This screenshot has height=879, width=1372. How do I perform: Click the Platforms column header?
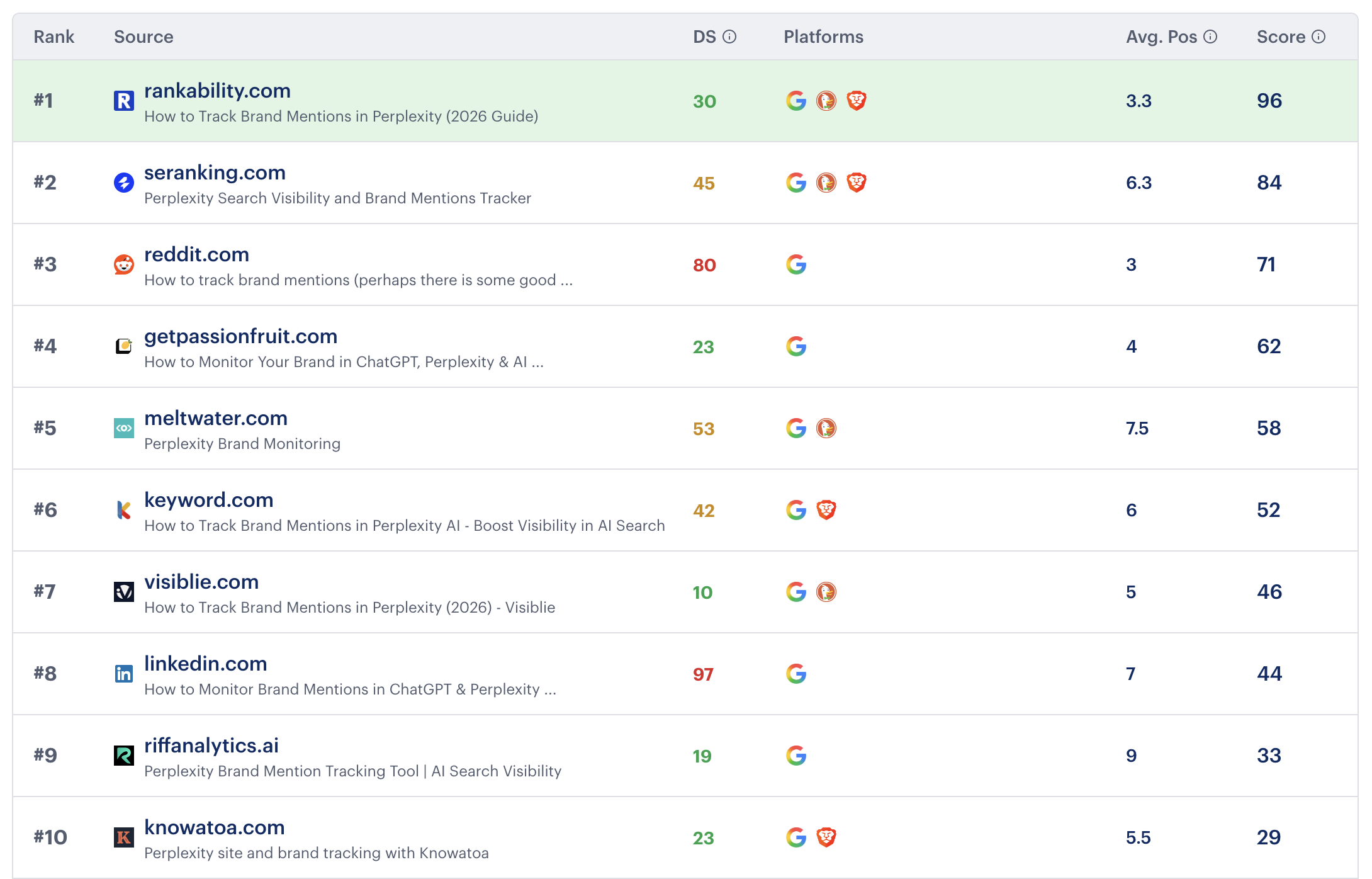tap(823, 37)
